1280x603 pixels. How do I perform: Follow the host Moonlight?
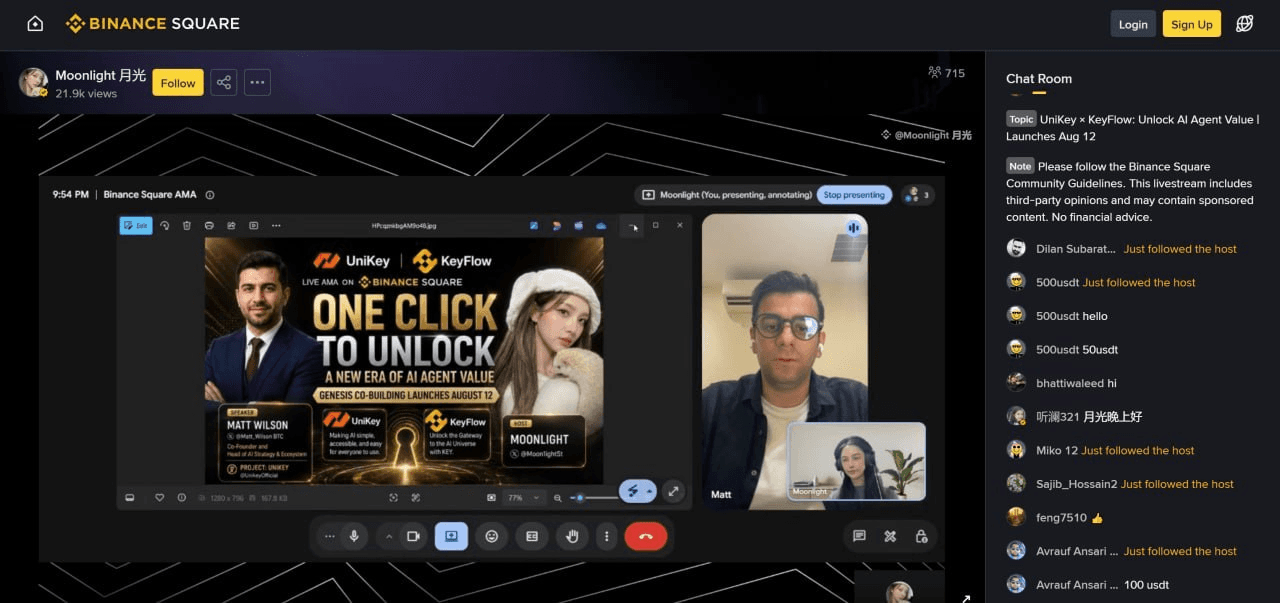[178, 83]
